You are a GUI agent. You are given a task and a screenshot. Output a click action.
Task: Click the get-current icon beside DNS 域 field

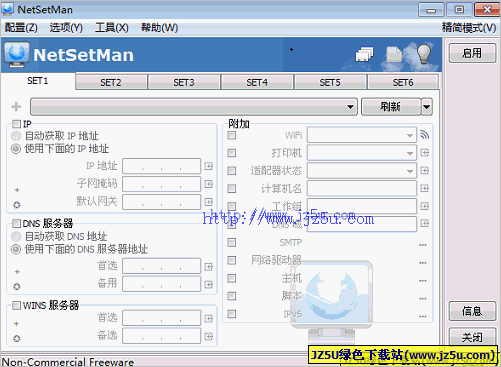(x=424, y=223)
